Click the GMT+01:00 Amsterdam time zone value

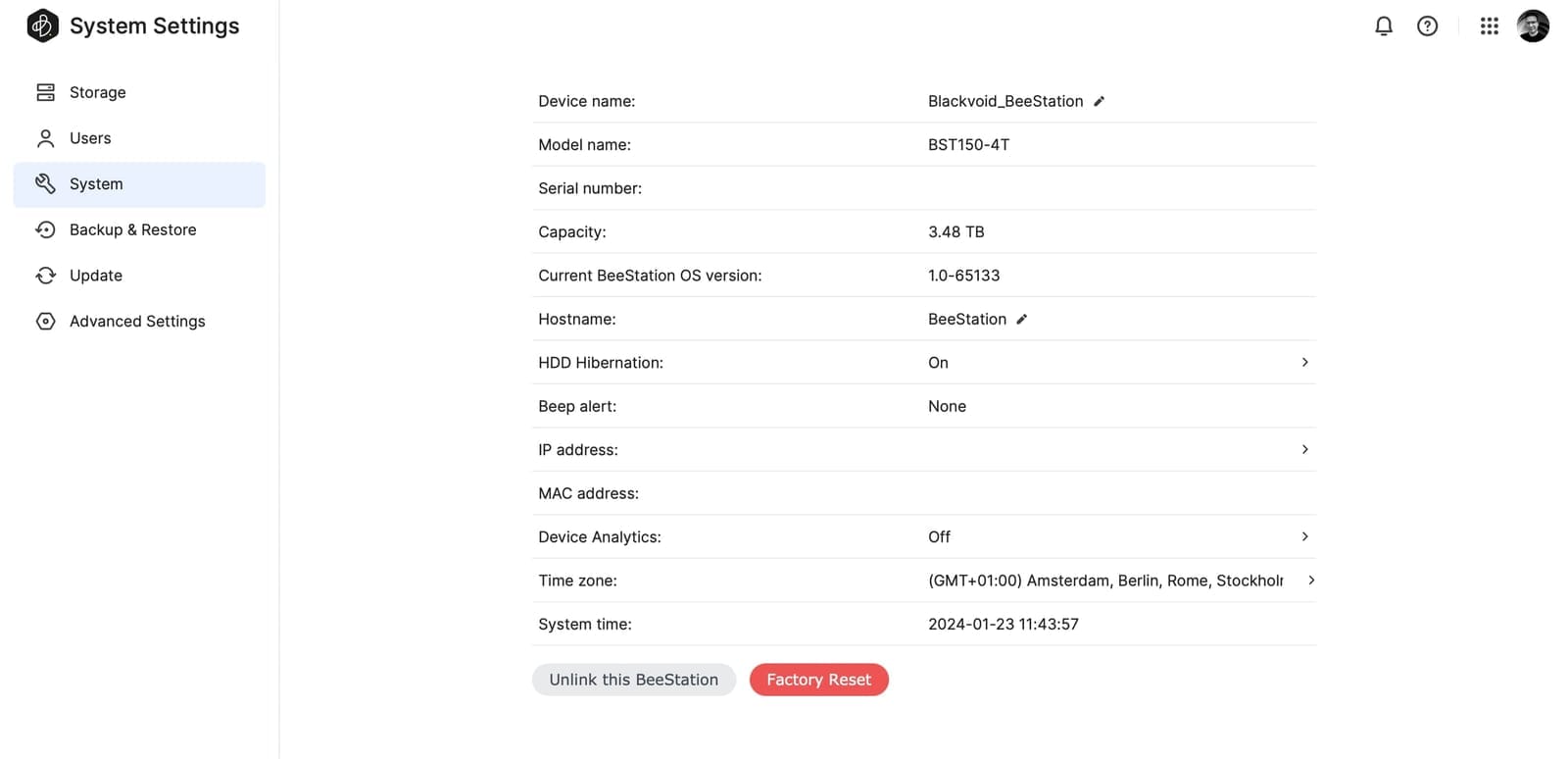point(1105,581)
